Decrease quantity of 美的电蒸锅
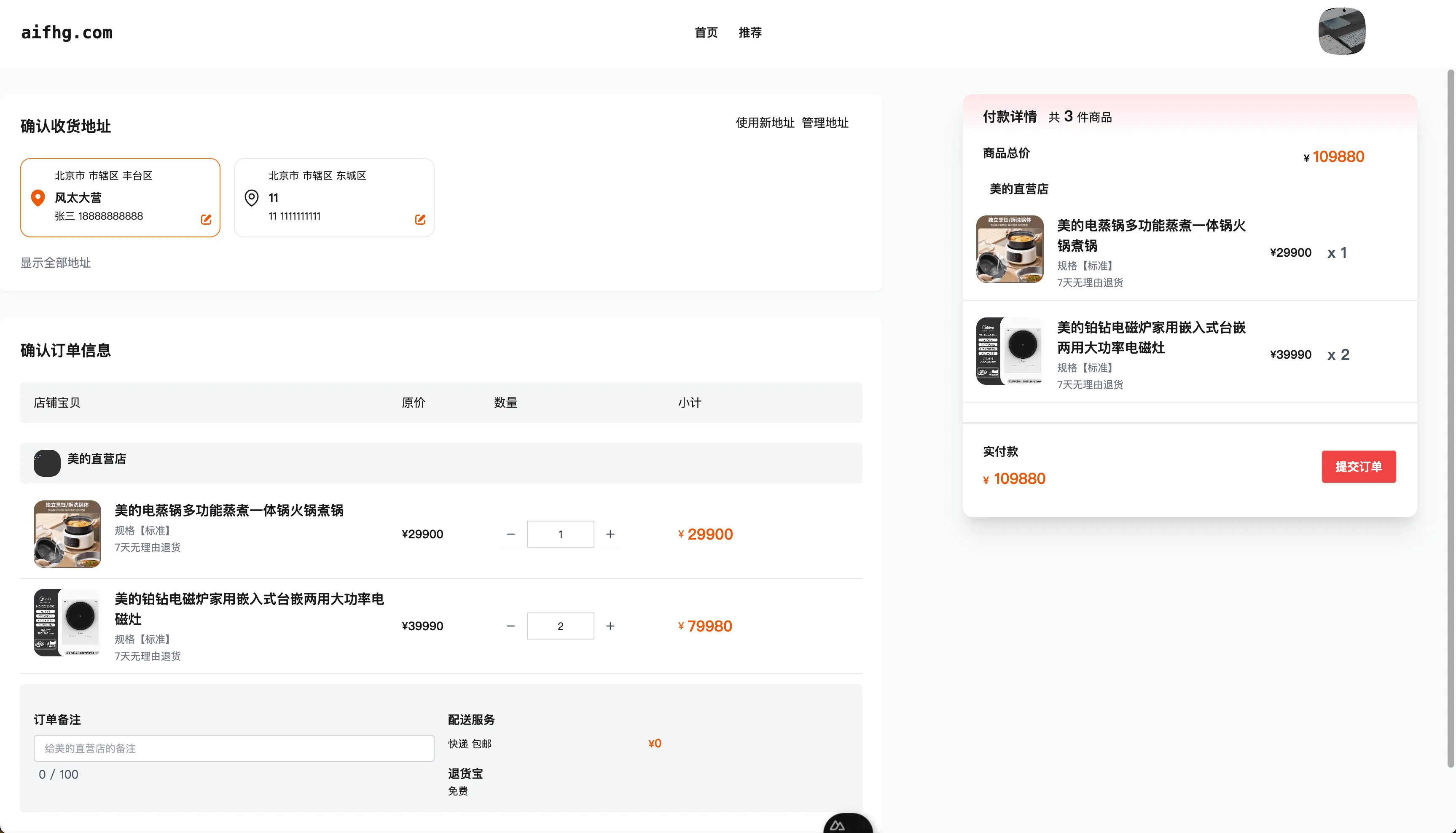The width and height of the screenshot is (1456, 833). pos(510,533)
